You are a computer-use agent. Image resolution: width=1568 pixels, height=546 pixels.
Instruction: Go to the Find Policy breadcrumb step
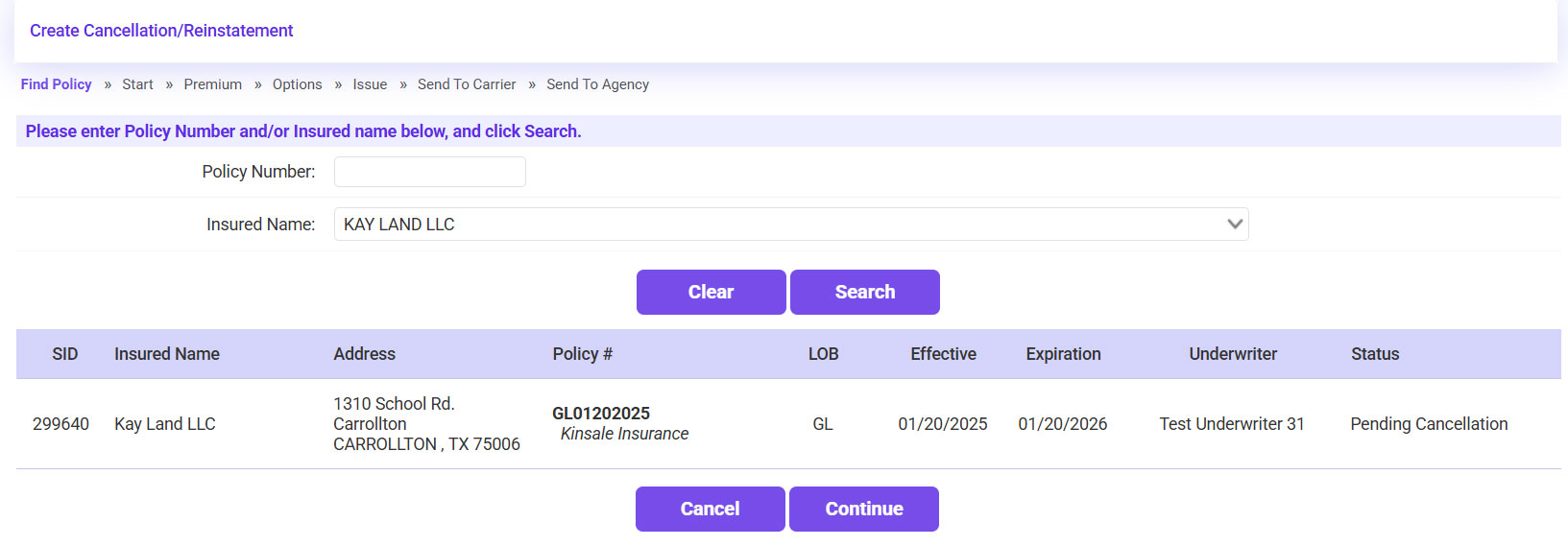pos(56,84)
